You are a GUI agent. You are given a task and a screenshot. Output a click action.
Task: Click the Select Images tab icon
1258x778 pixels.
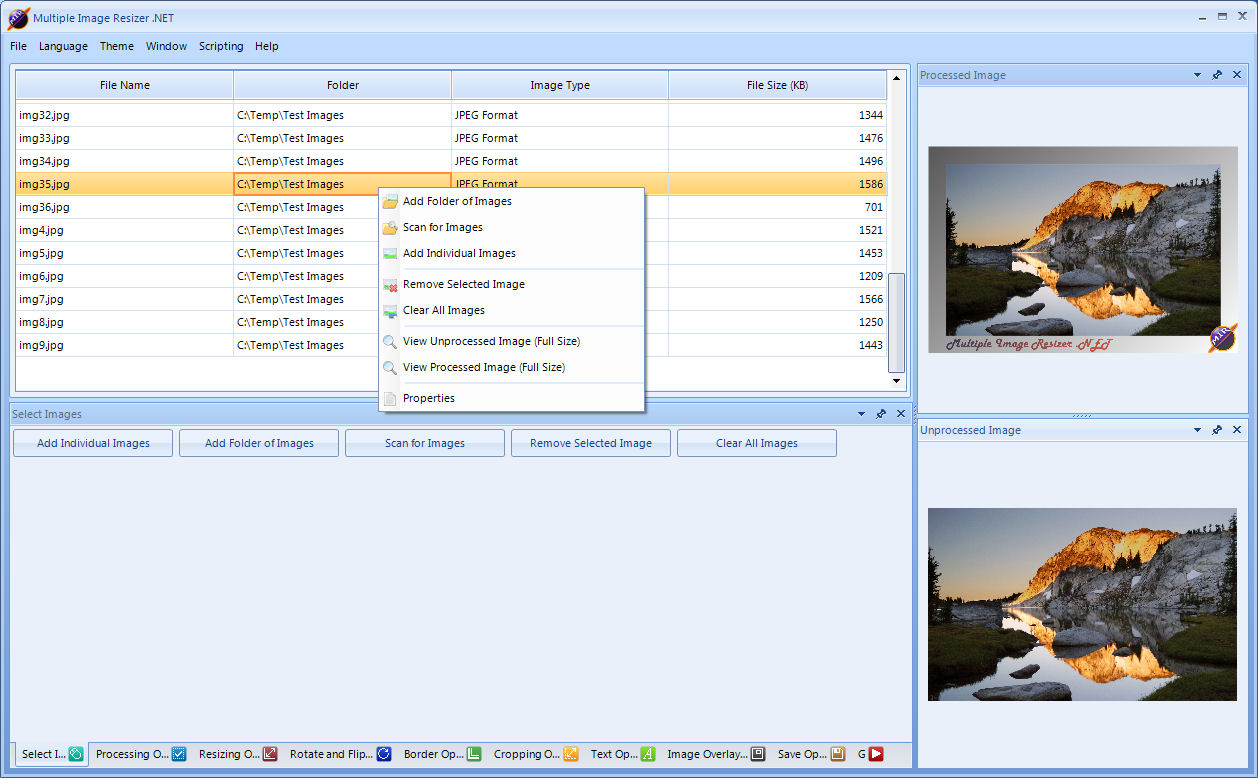click(76, 754)
